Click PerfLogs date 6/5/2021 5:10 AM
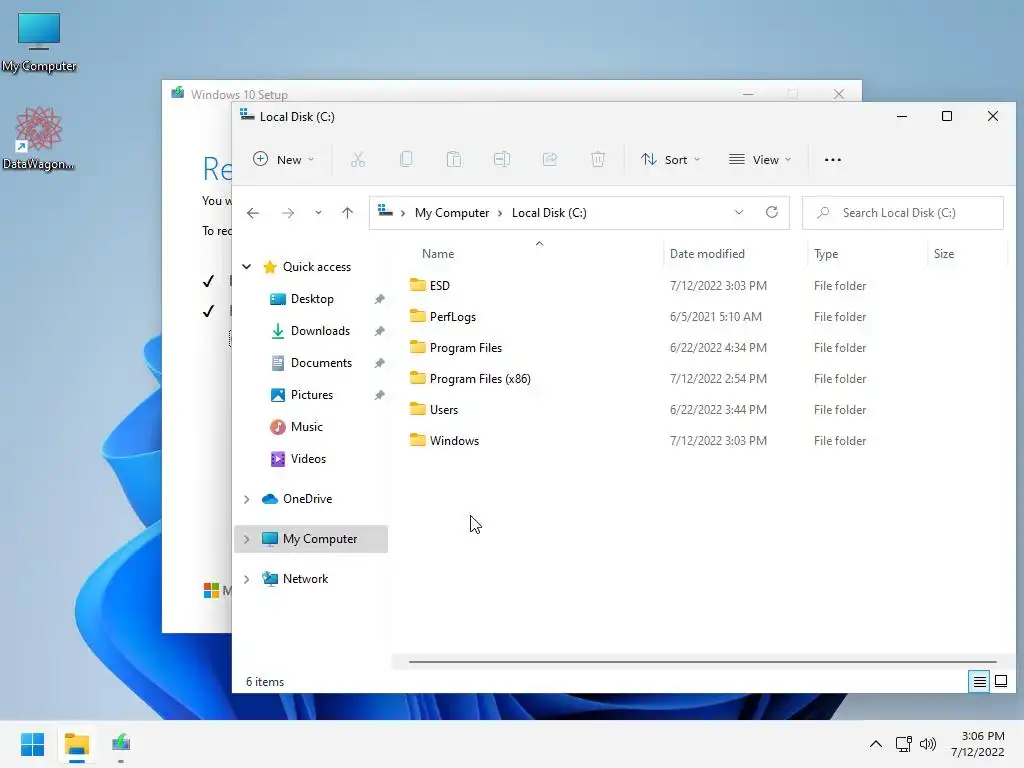 716,317
